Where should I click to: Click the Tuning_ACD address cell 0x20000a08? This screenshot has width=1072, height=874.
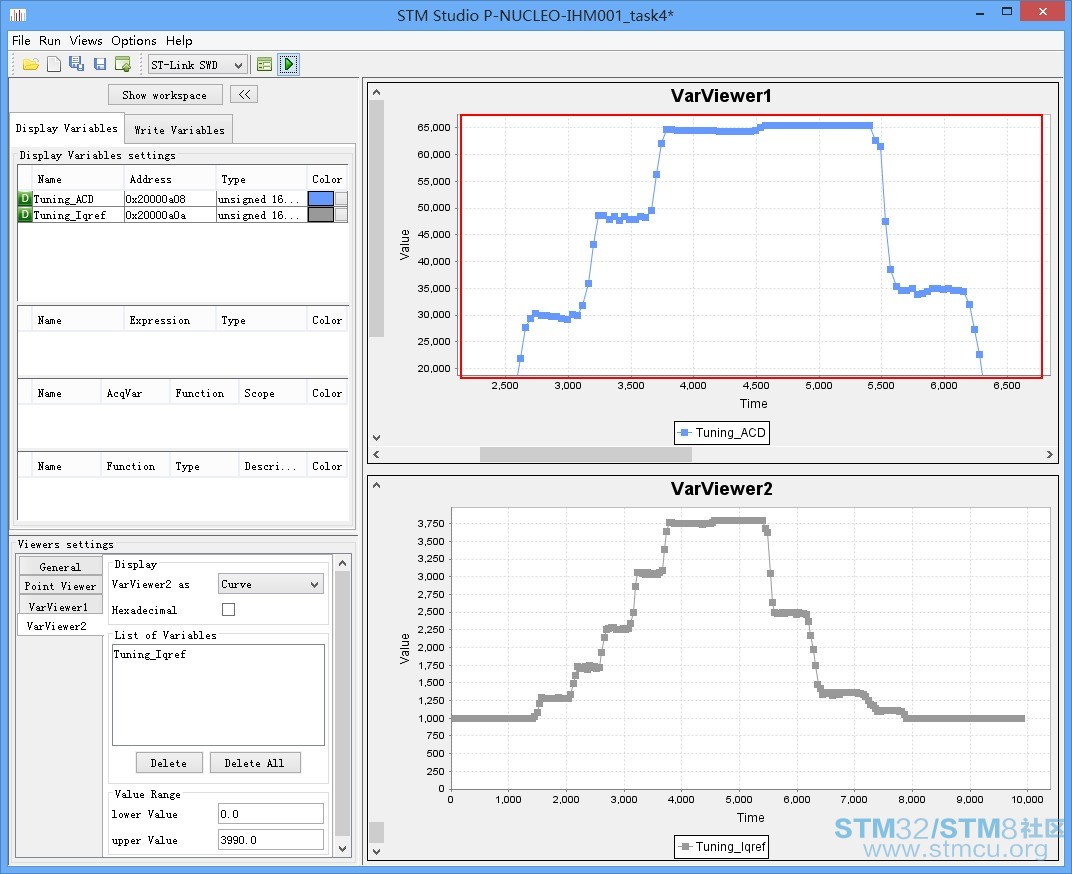(170, 199)
